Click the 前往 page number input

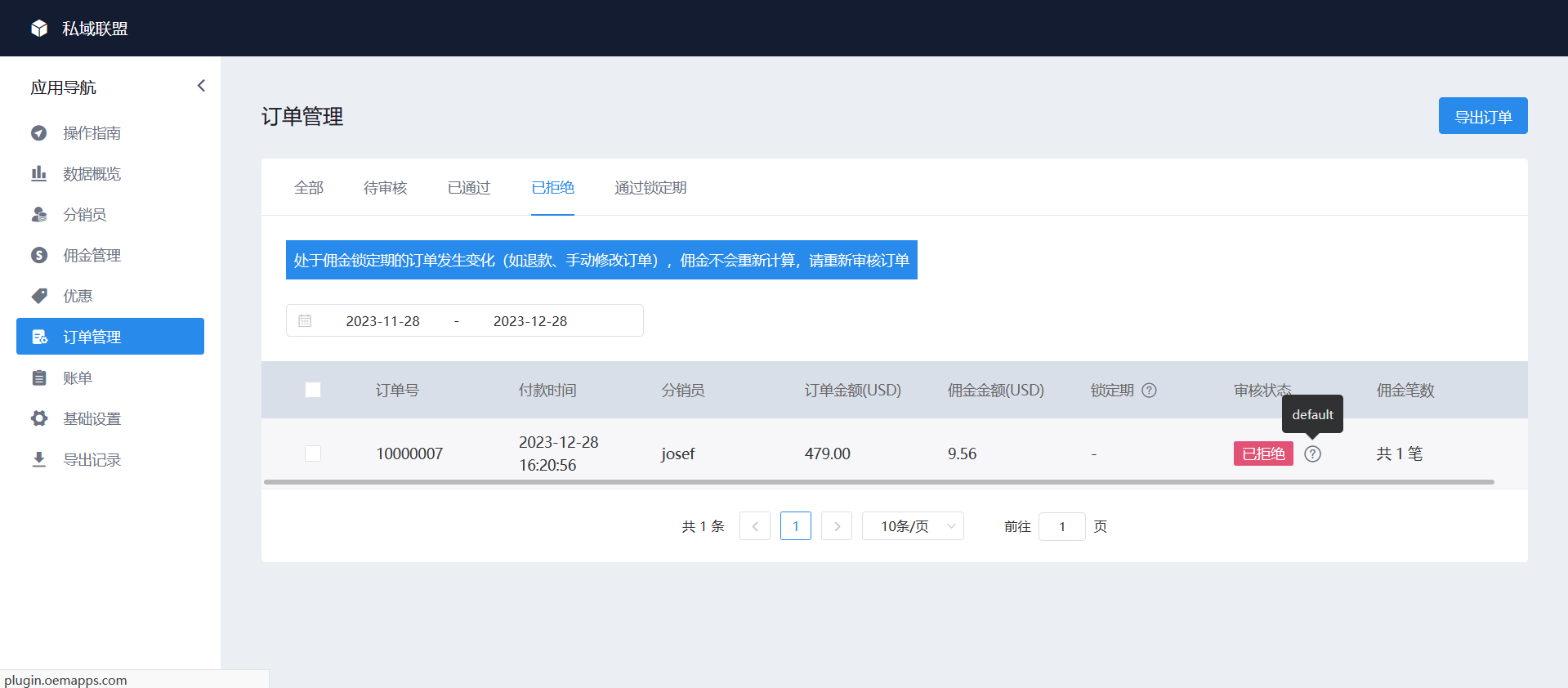click(1062, 526)
